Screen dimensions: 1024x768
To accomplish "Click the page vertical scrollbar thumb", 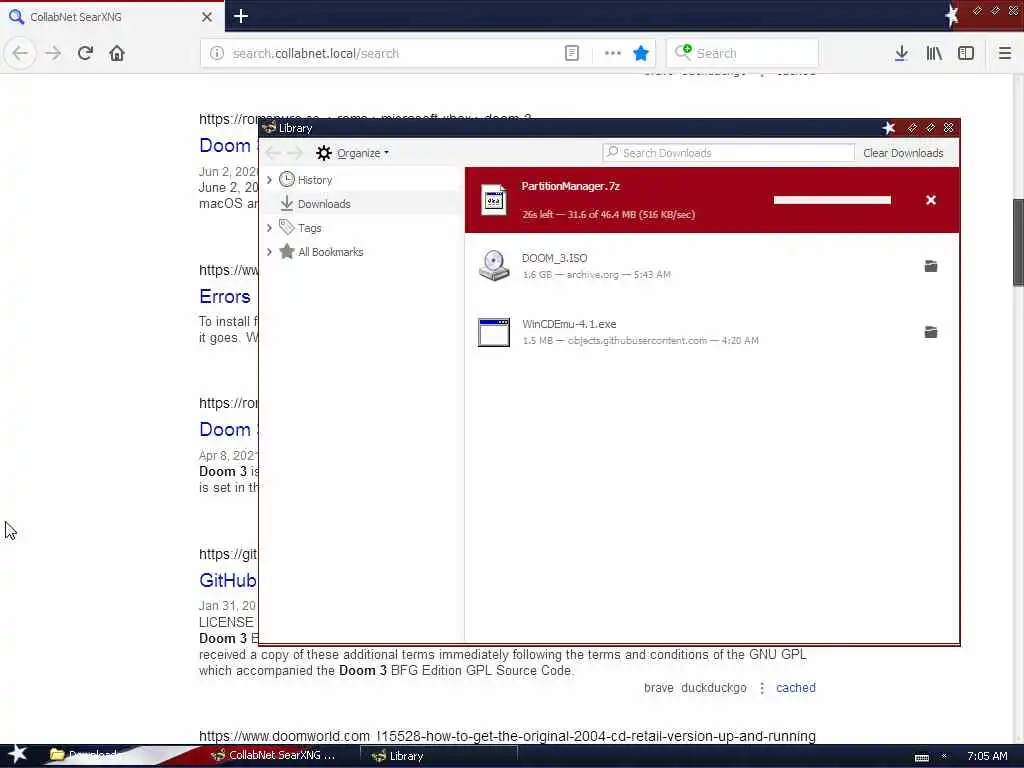I will point(1018,242).
